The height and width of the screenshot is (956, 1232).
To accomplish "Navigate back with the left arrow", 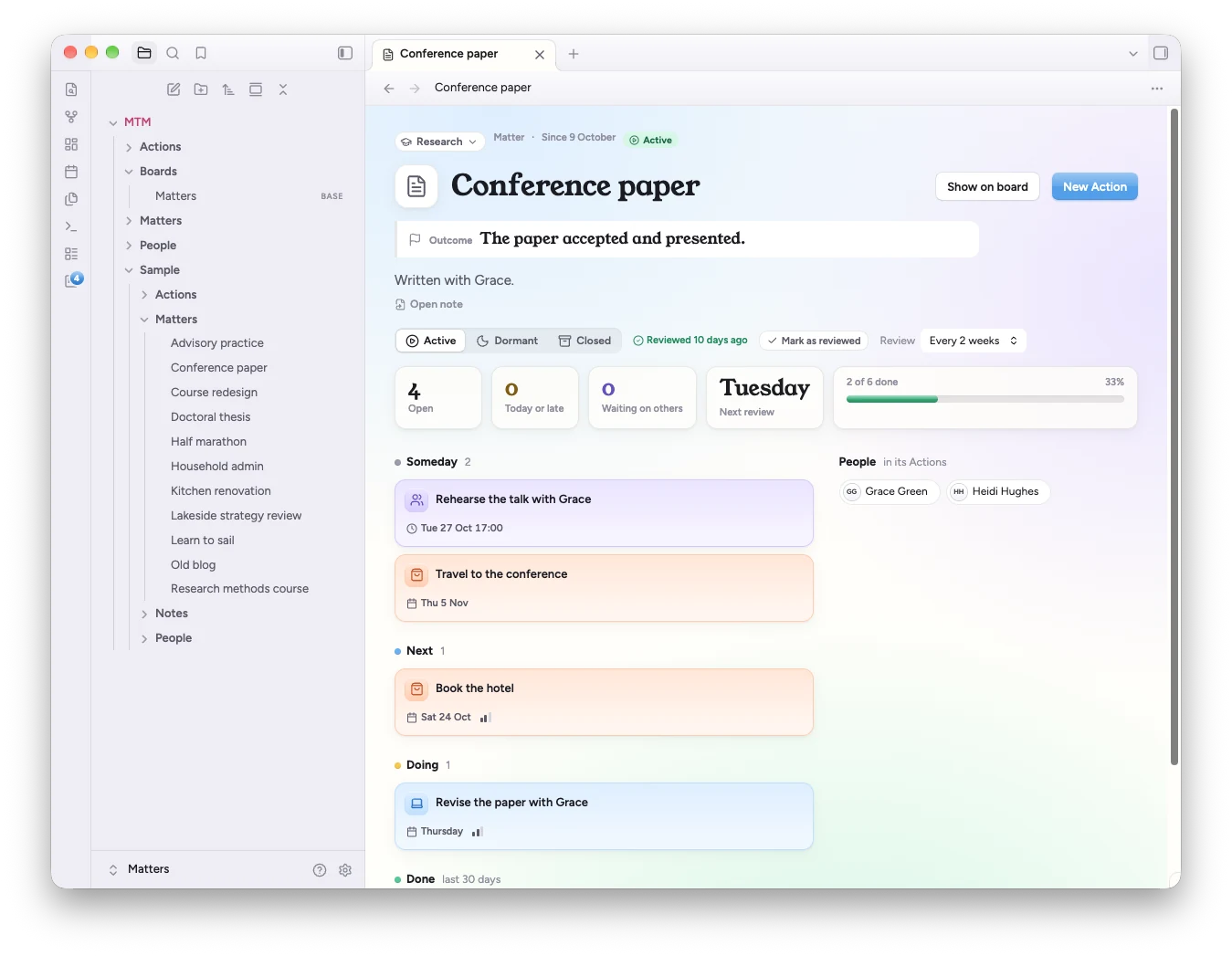I will click(x=389, y=89).
